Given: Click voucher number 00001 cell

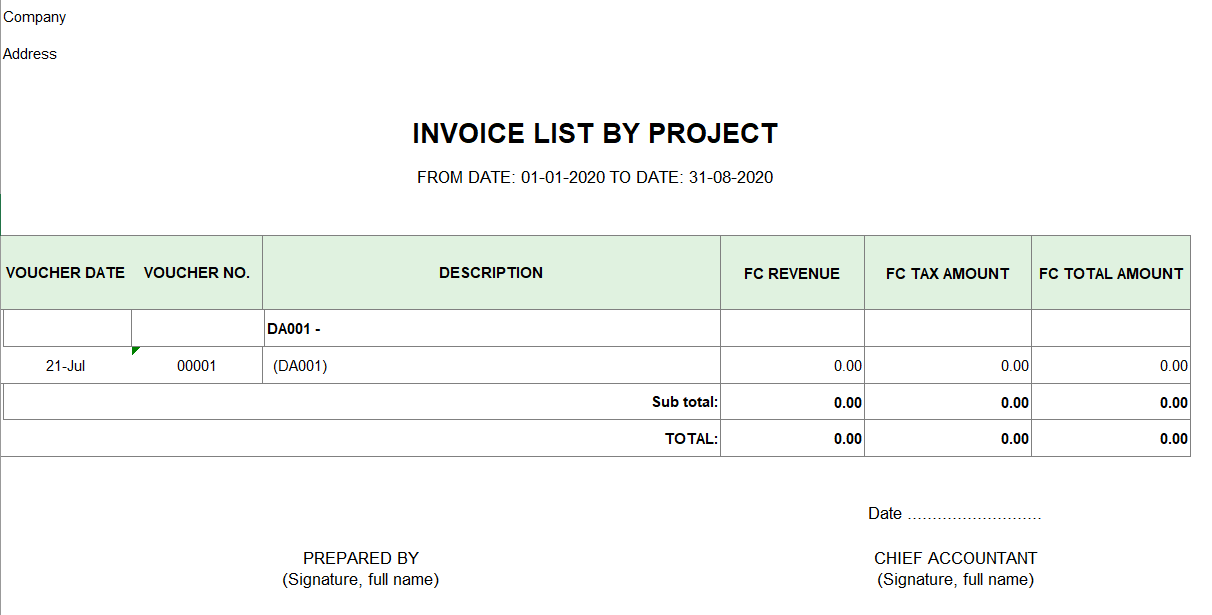Looking at the screenshot, I should pyautogui.click(x=197, y=366).
